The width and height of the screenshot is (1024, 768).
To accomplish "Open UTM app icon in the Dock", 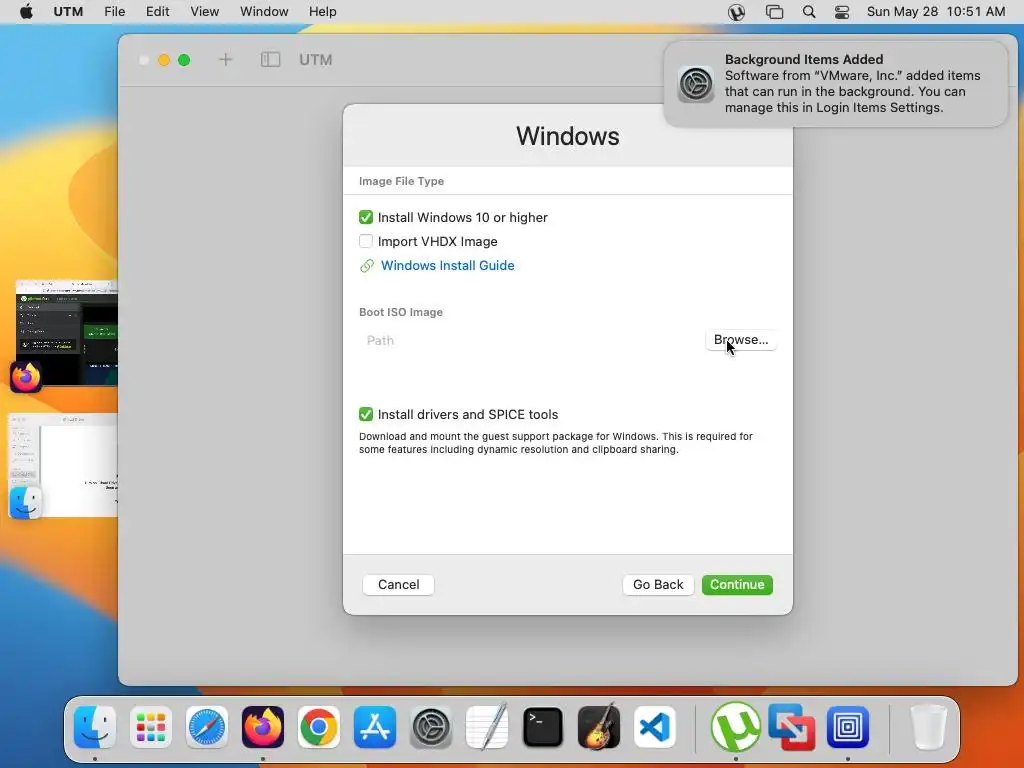I will 848,727.
